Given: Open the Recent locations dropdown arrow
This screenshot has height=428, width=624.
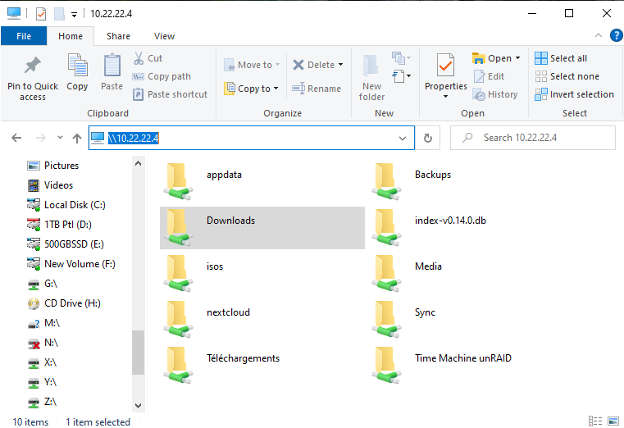Looking at the screenshot, I should coord(60,137).
